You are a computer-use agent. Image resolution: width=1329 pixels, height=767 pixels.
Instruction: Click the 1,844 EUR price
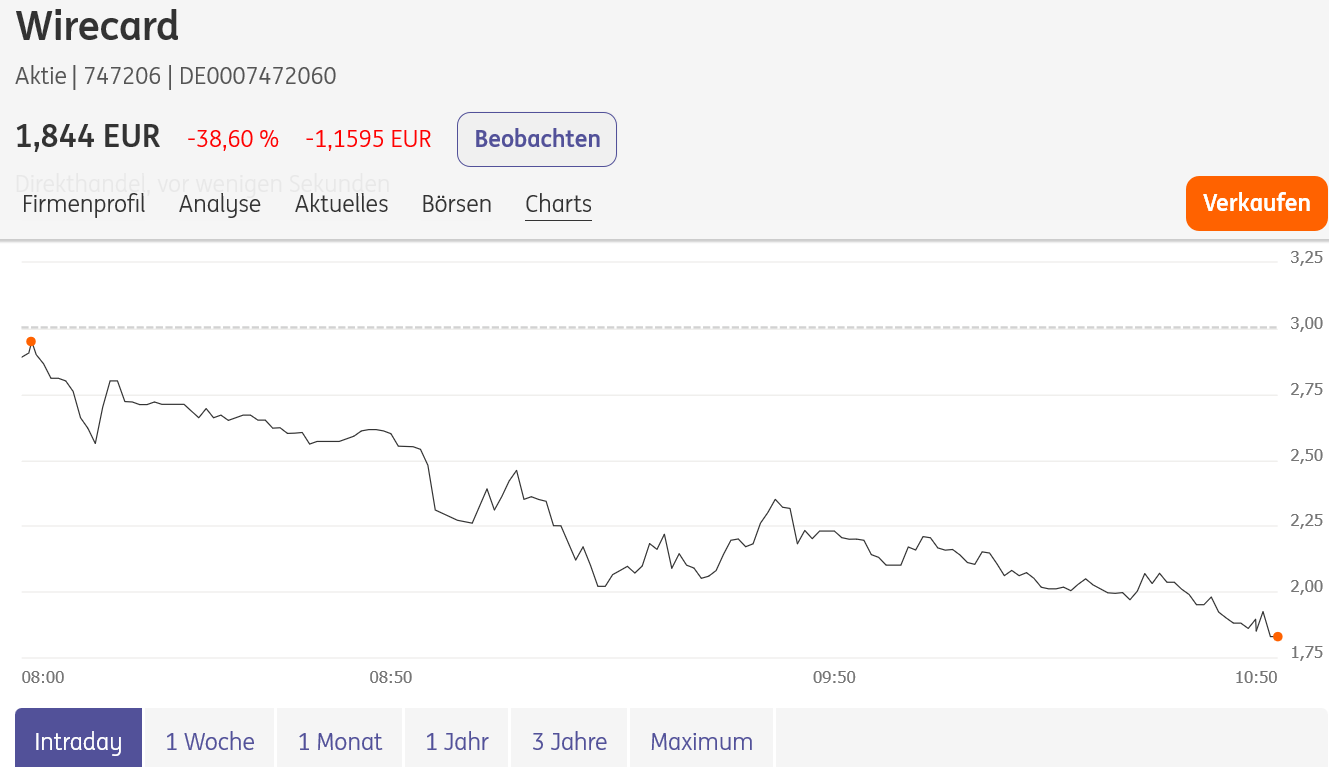point(88,137)
